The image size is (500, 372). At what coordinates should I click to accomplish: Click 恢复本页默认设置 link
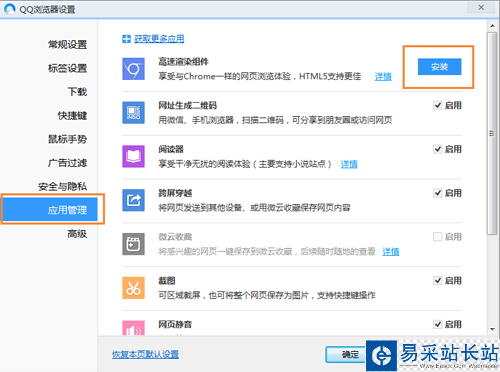coord(145,354)
